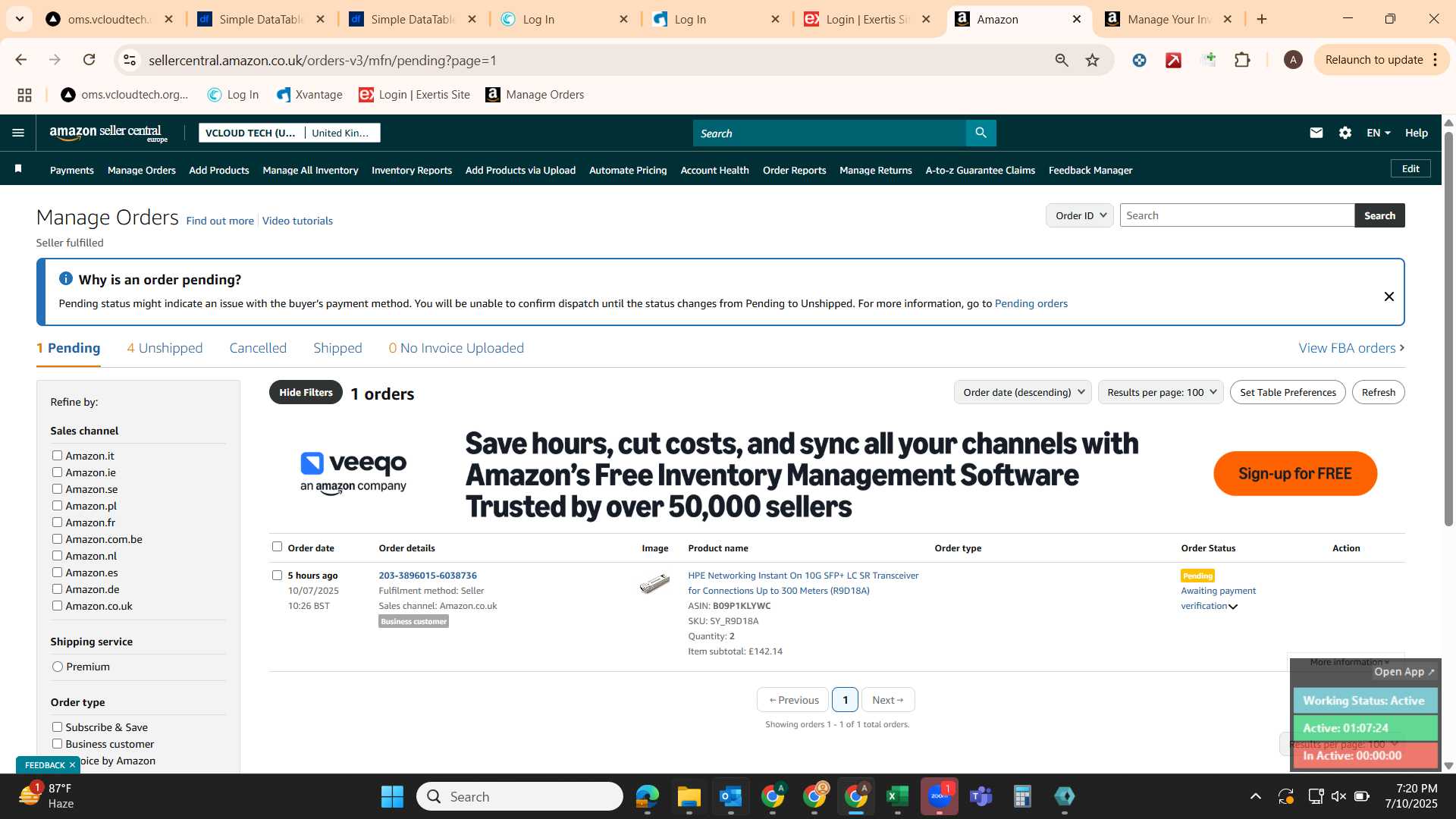Reload the page with browser refresh icon
The width and height of the screenshot is (1456, 819).
tap(89, 60)
